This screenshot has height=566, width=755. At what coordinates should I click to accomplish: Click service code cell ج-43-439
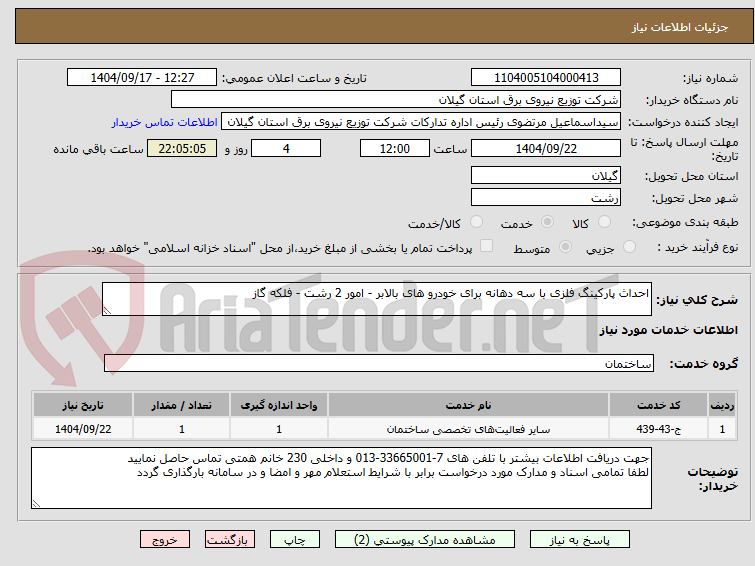pos(658,429)
